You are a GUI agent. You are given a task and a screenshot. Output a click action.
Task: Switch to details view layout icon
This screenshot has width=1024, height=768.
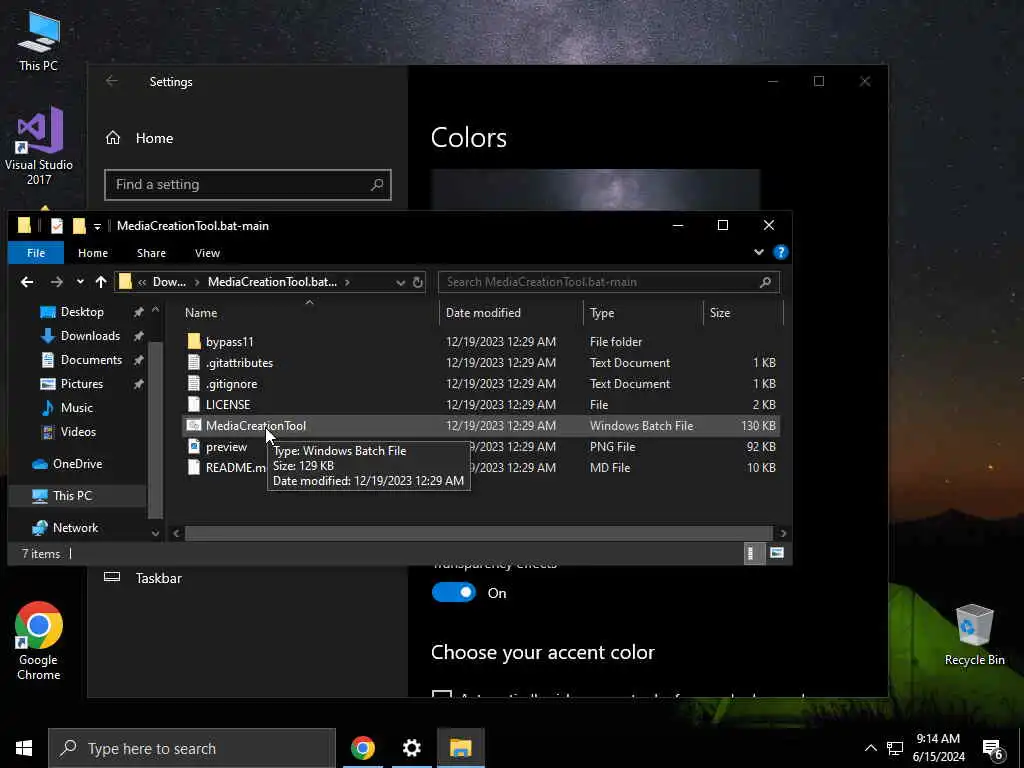pyautogui.click(x=754, y=554)
